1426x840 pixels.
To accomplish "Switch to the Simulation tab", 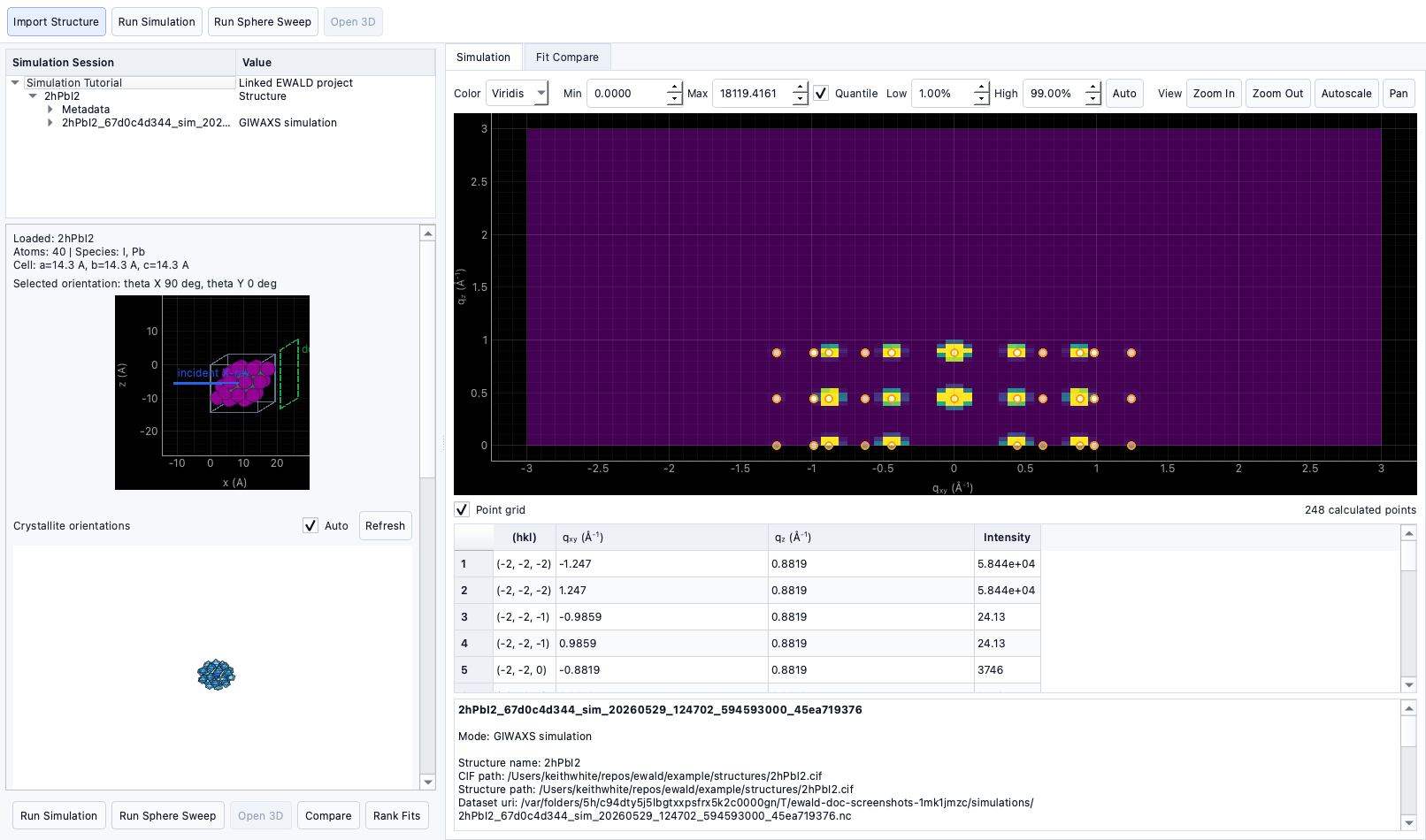I will click(483, 57).
